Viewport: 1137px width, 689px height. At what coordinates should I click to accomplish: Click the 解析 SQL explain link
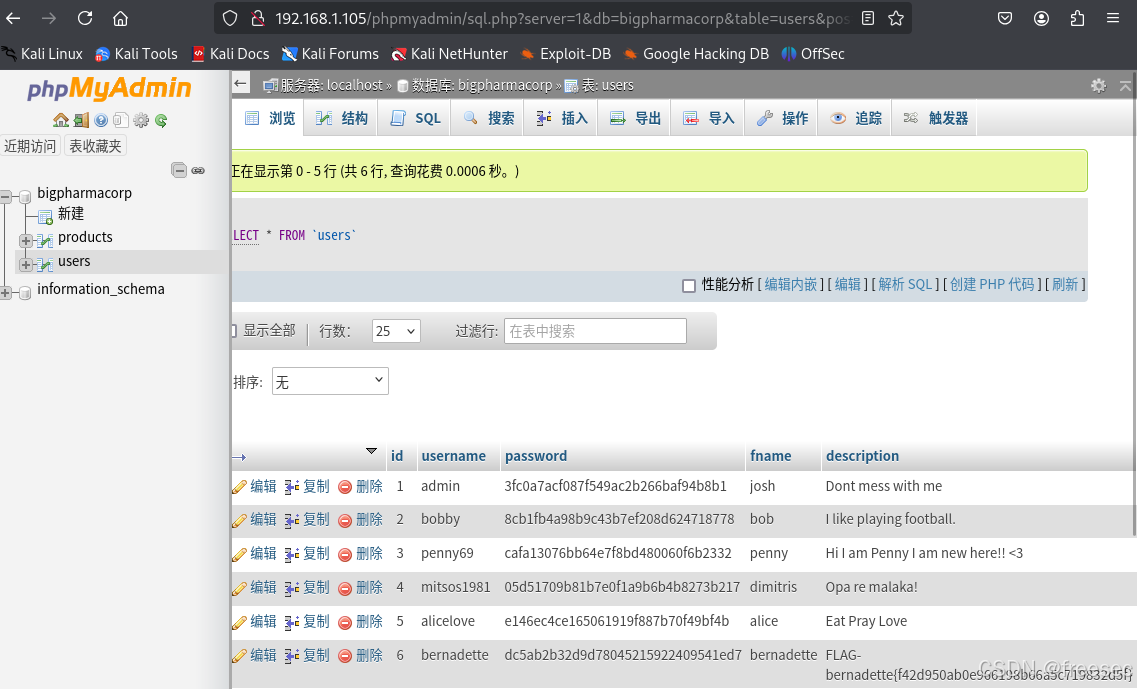[x=905, y=284]
